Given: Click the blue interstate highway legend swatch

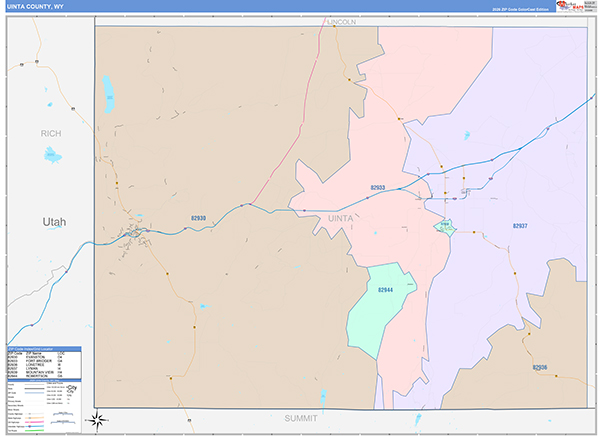Looking at the screenshot, I should coord(34,426).
